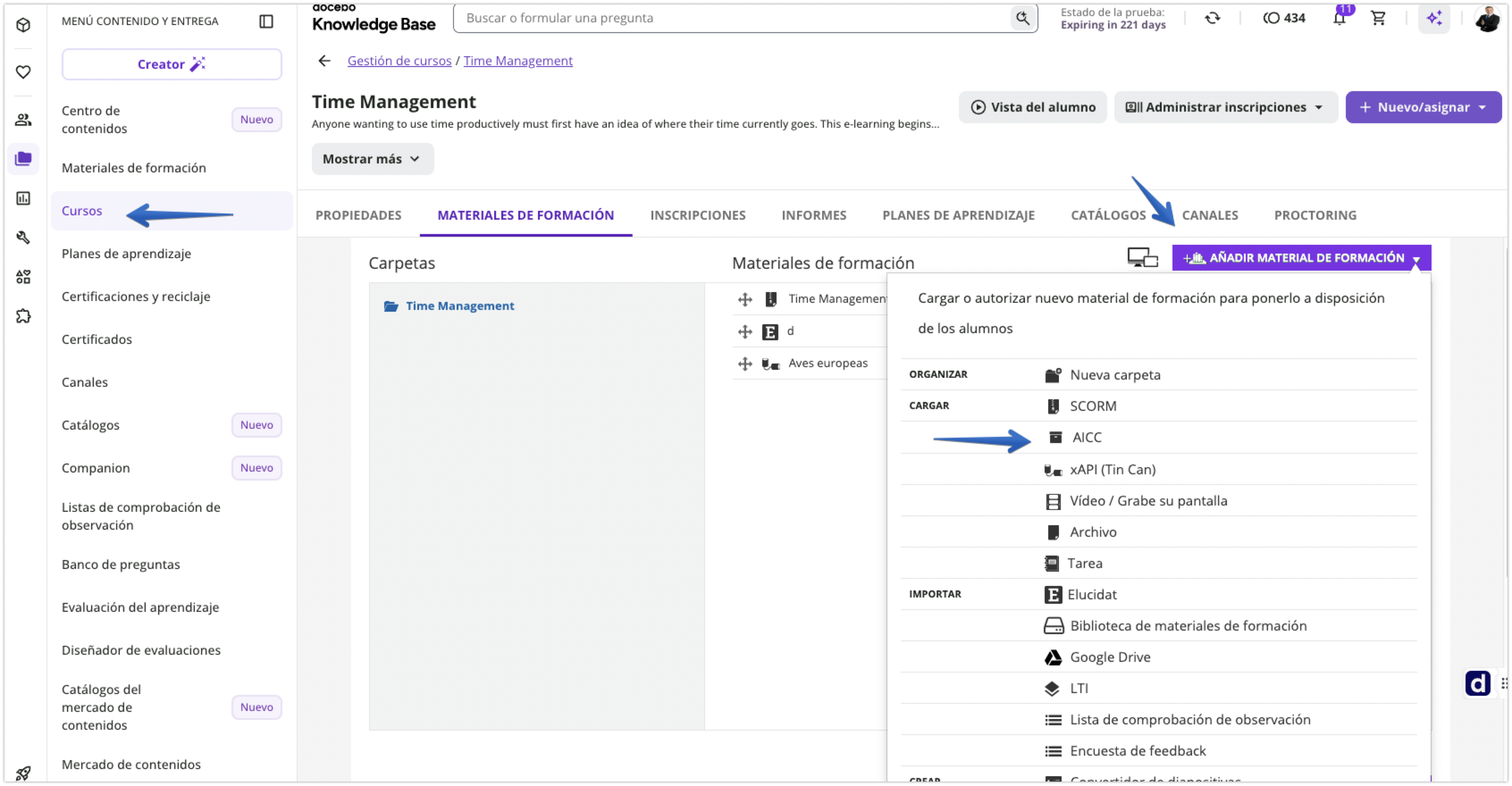The width and height of the screenshot is (1512, 786).
Task: Open the cube icon in left rail
Action: point(23,25)
